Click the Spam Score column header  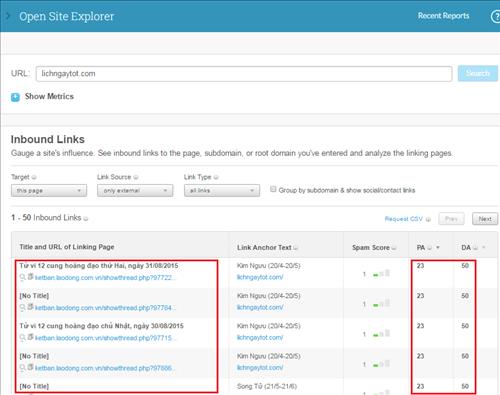371,248
